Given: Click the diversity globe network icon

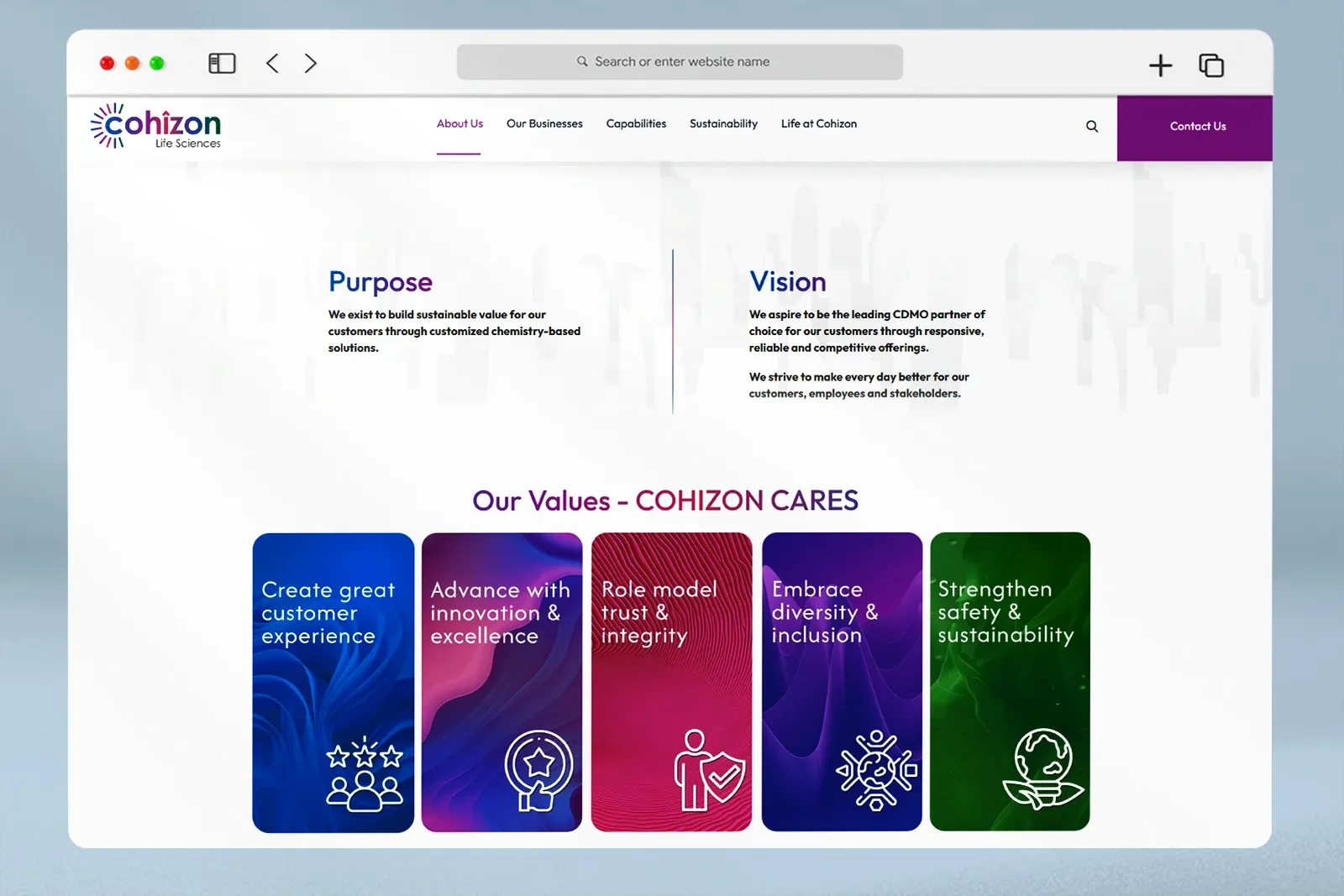Looking at the screenshot, I should click(876, 770).
